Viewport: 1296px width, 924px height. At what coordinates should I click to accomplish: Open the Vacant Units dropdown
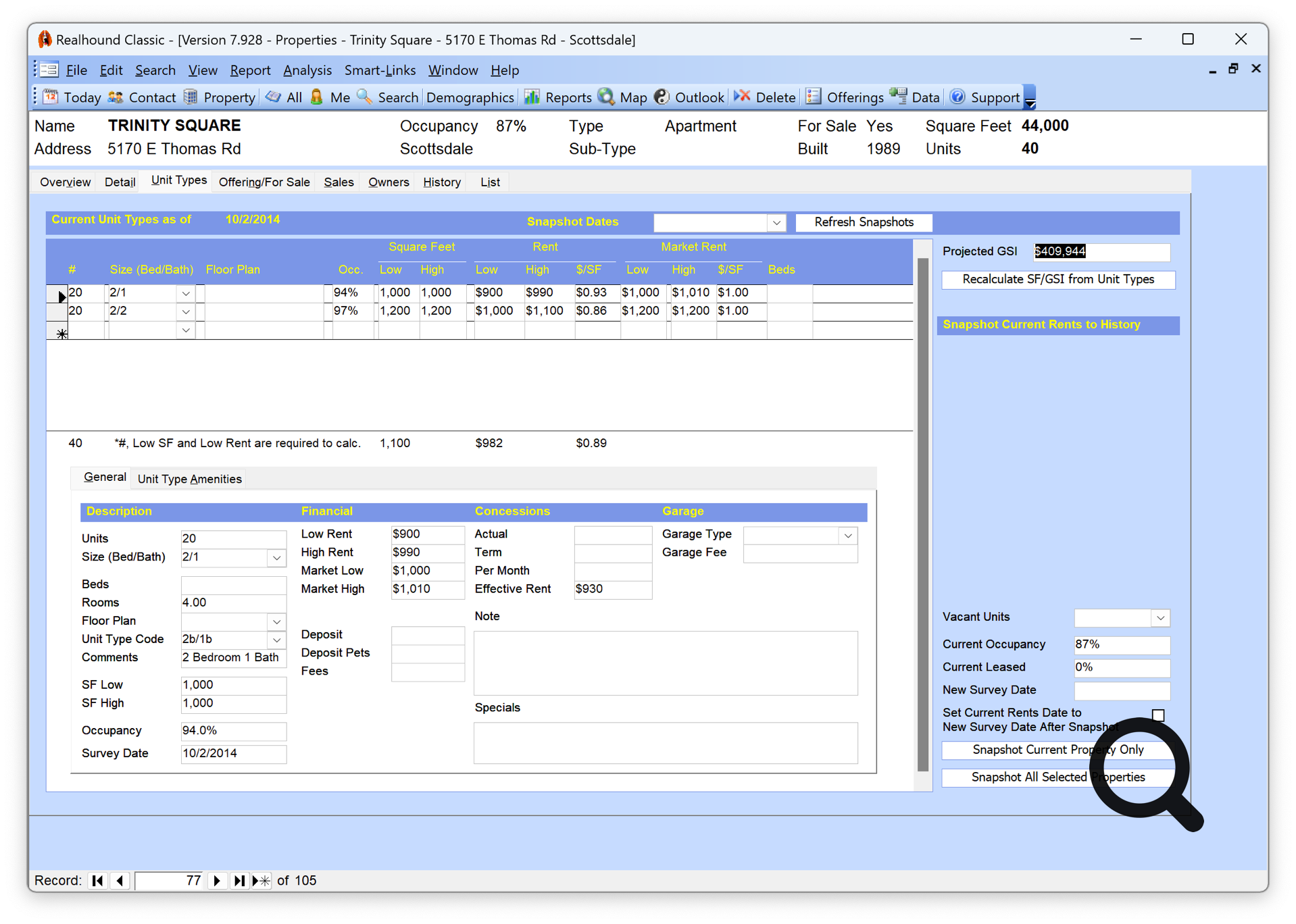(1160, 618)
